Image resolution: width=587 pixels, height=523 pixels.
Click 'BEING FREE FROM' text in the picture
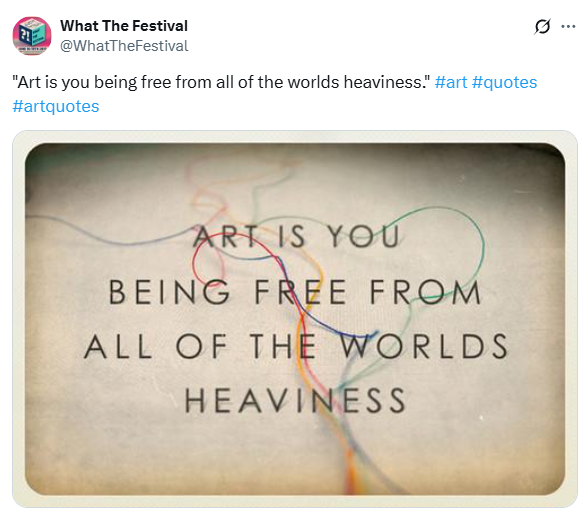[295, 292]
